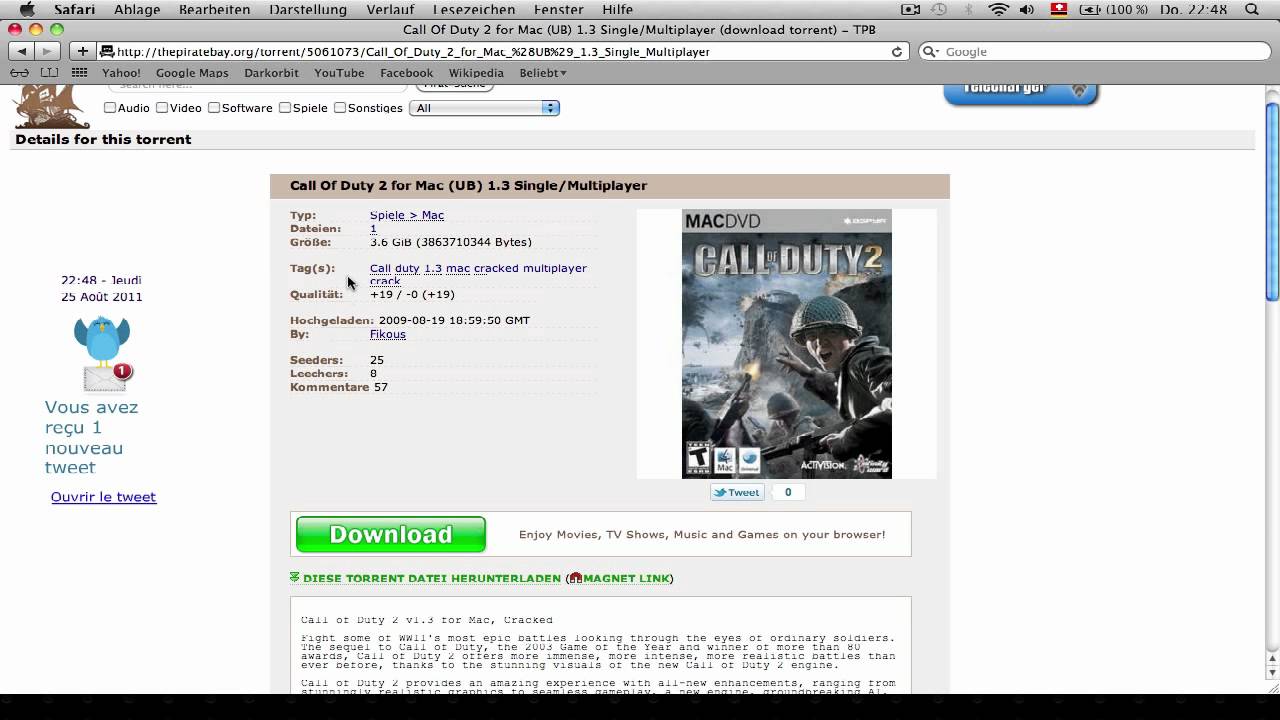Click the volume speaker icon
This screenshot has width=1280, height=720.
(1029, 9)
